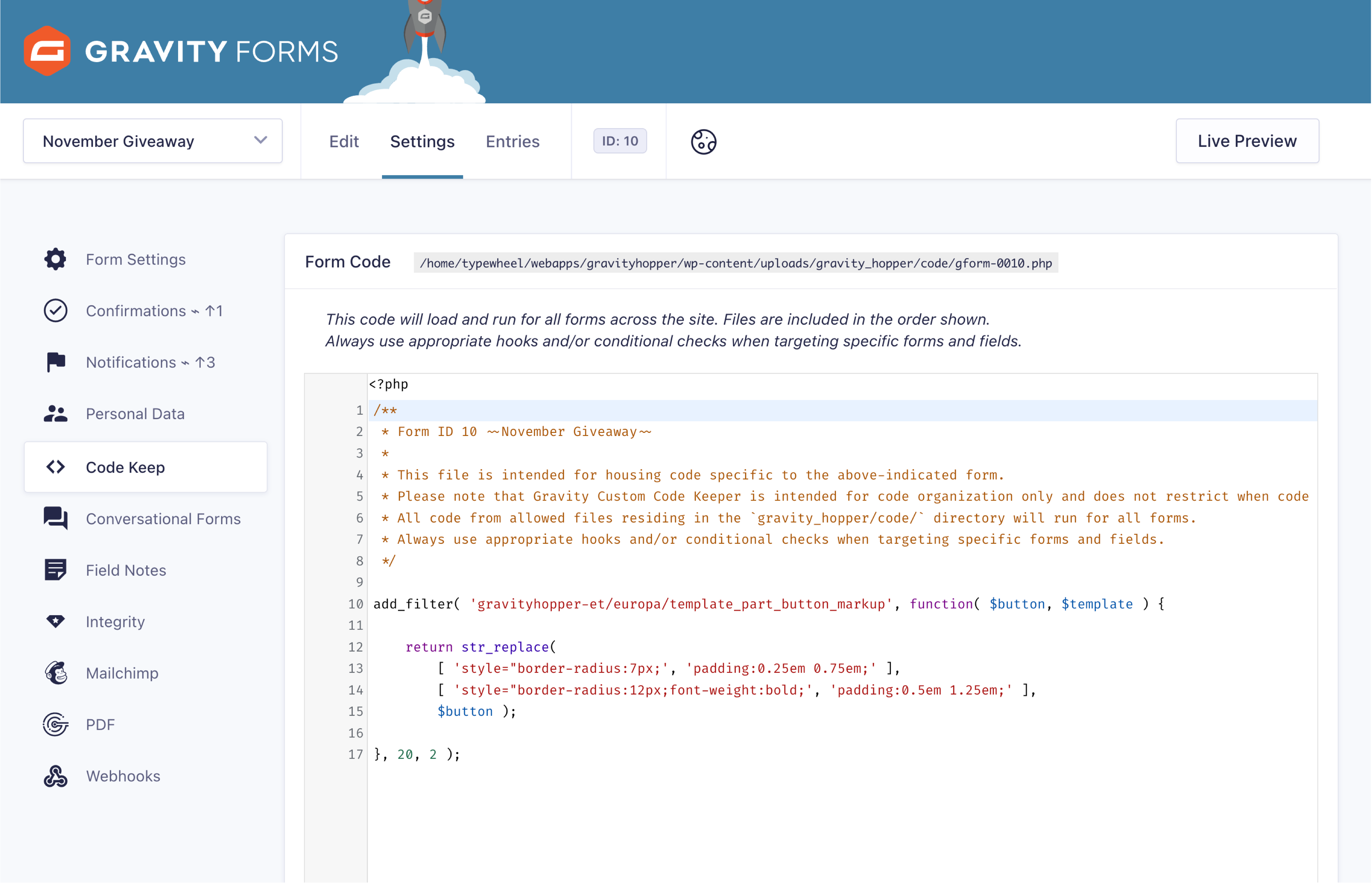The image size is (1372, 883).
Task: Click the Form Code heading
Action: (347, 262)
